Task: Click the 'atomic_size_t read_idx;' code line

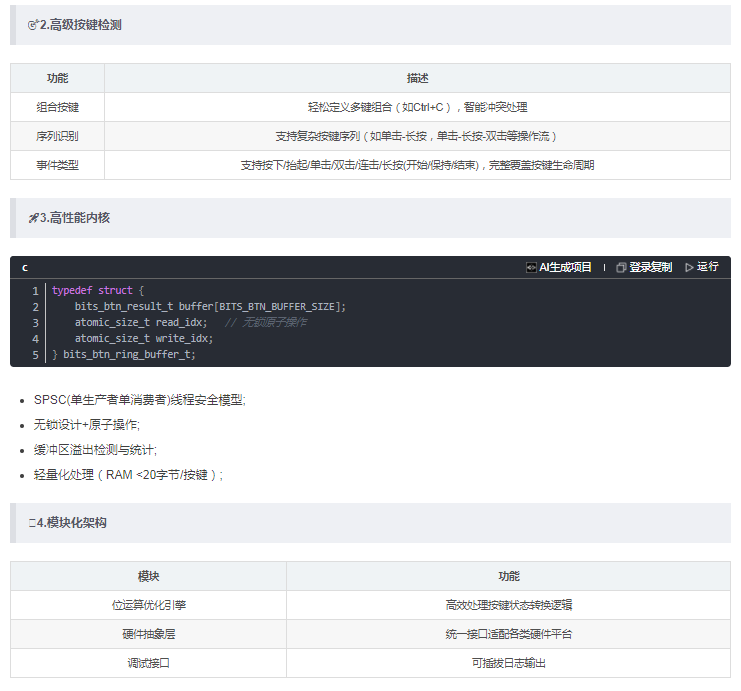Action: pos(141,322)
